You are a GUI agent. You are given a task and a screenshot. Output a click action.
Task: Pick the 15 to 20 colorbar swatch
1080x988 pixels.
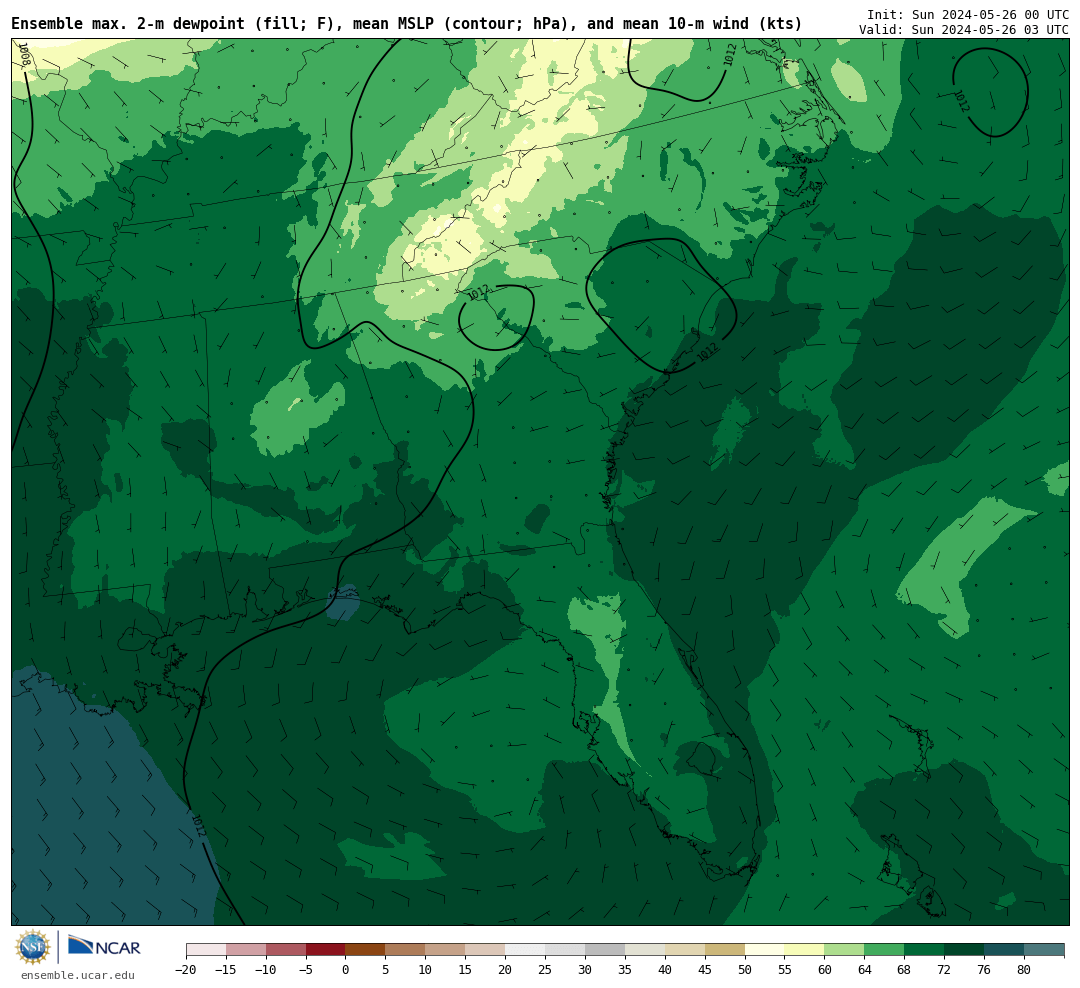tap(486, 950)
